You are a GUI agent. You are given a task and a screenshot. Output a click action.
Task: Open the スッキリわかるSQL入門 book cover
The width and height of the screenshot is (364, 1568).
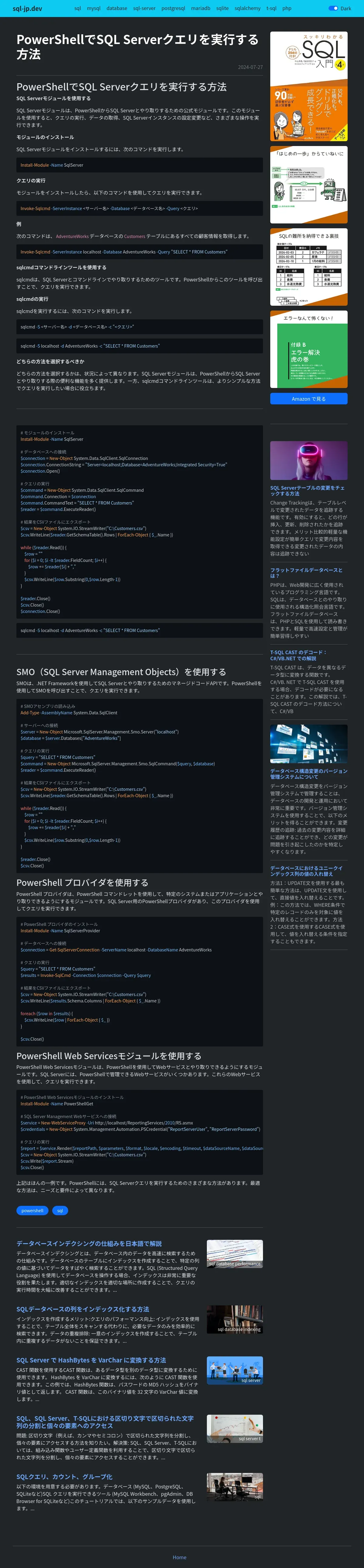tap(308, 87)
